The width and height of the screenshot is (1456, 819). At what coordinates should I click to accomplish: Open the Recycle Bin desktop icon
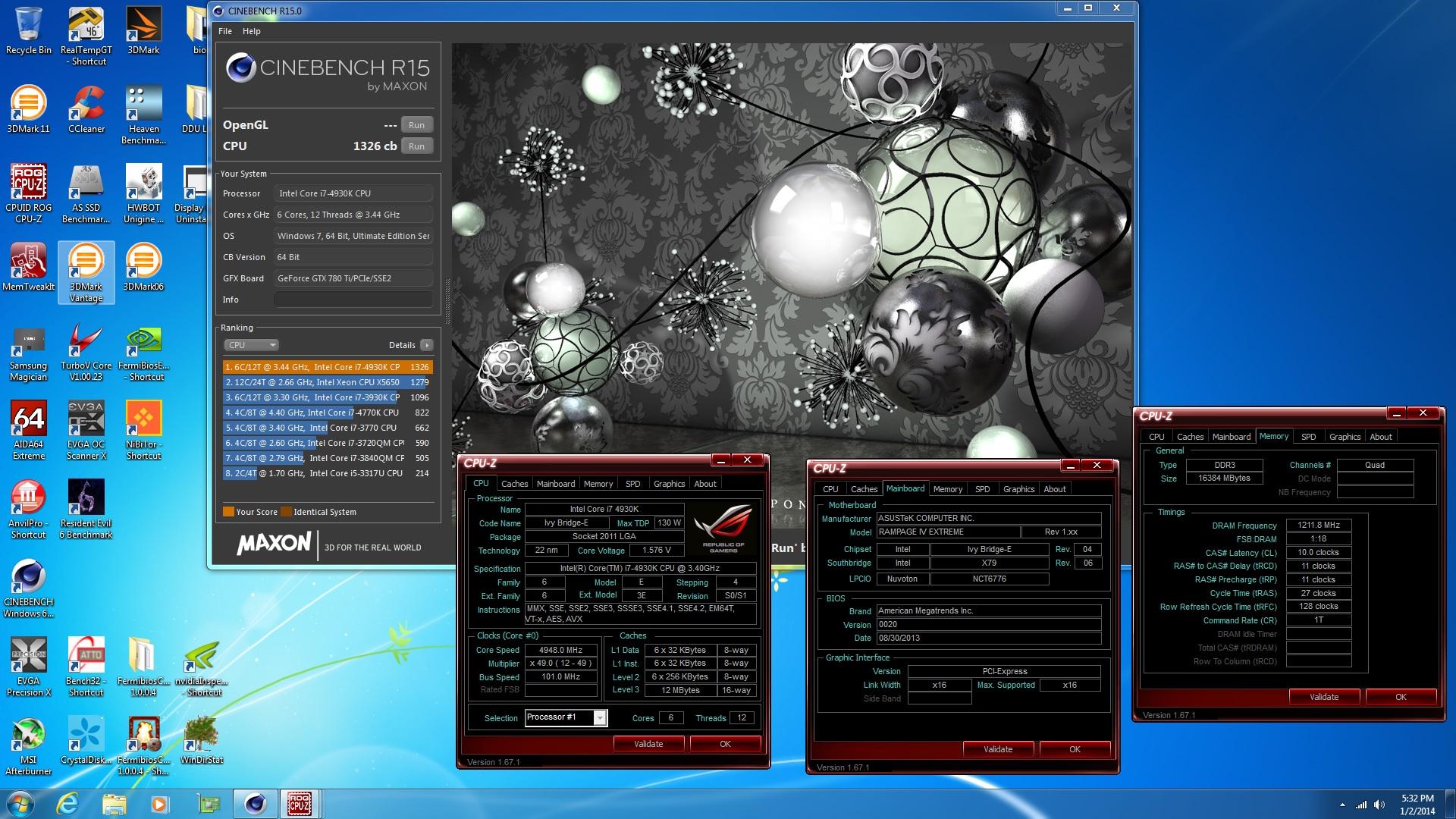tap(29, 30)
